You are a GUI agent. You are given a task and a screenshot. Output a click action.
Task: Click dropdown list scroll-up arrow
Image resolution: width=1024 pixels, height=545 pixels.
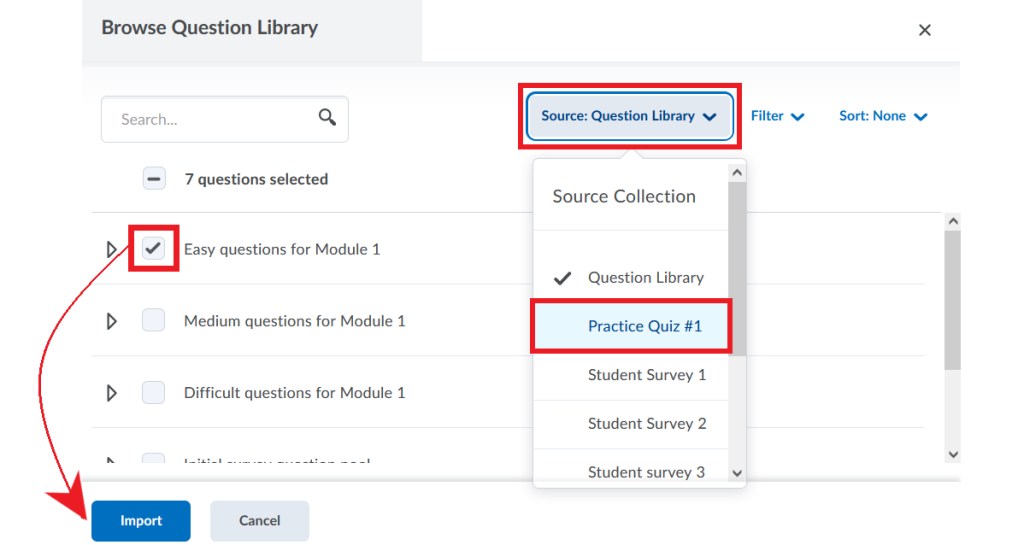[x=737, y=173]
